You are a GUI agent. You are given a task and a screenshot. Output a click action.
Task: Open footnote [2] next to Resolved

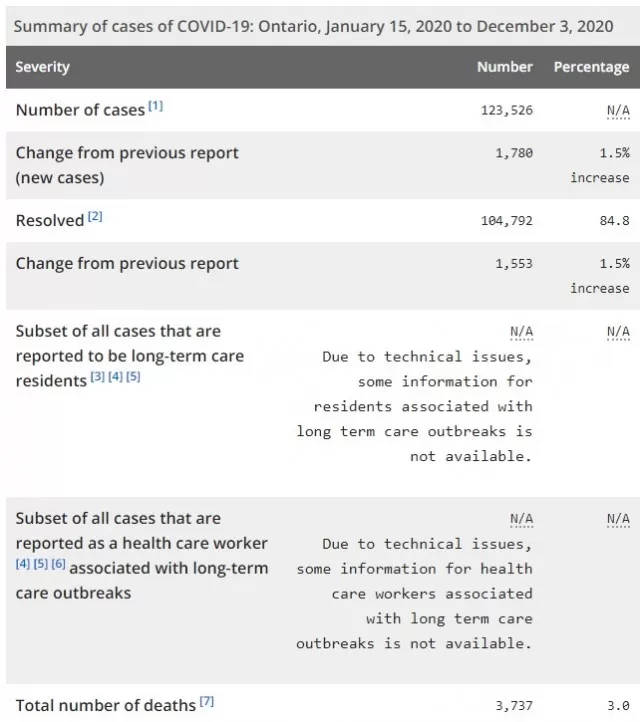pyautogui.click(x=95, y=216)
